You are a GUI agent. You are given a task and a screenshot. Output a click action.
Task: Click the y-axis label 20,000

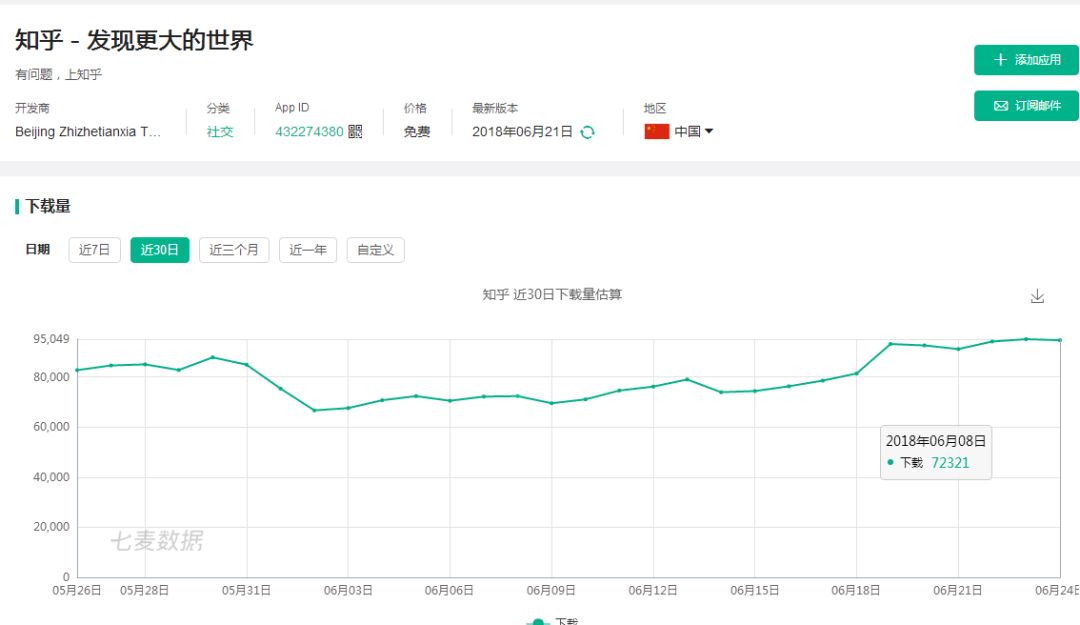tap(51, 526)
